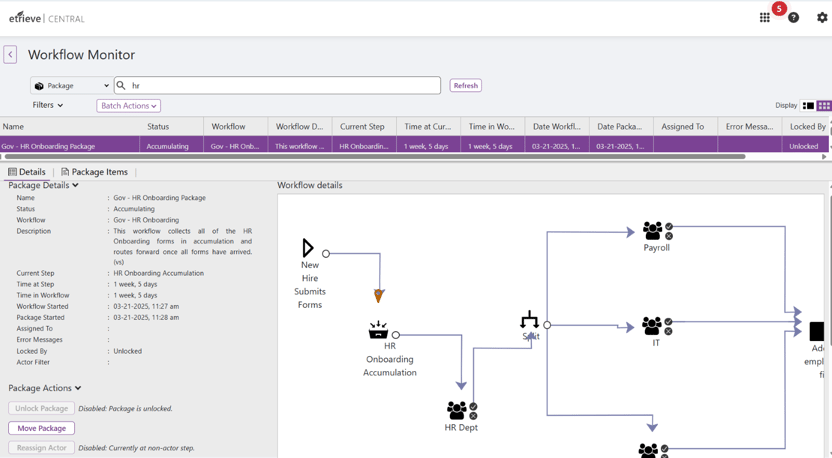Sort by the Locked By column header

805,126
